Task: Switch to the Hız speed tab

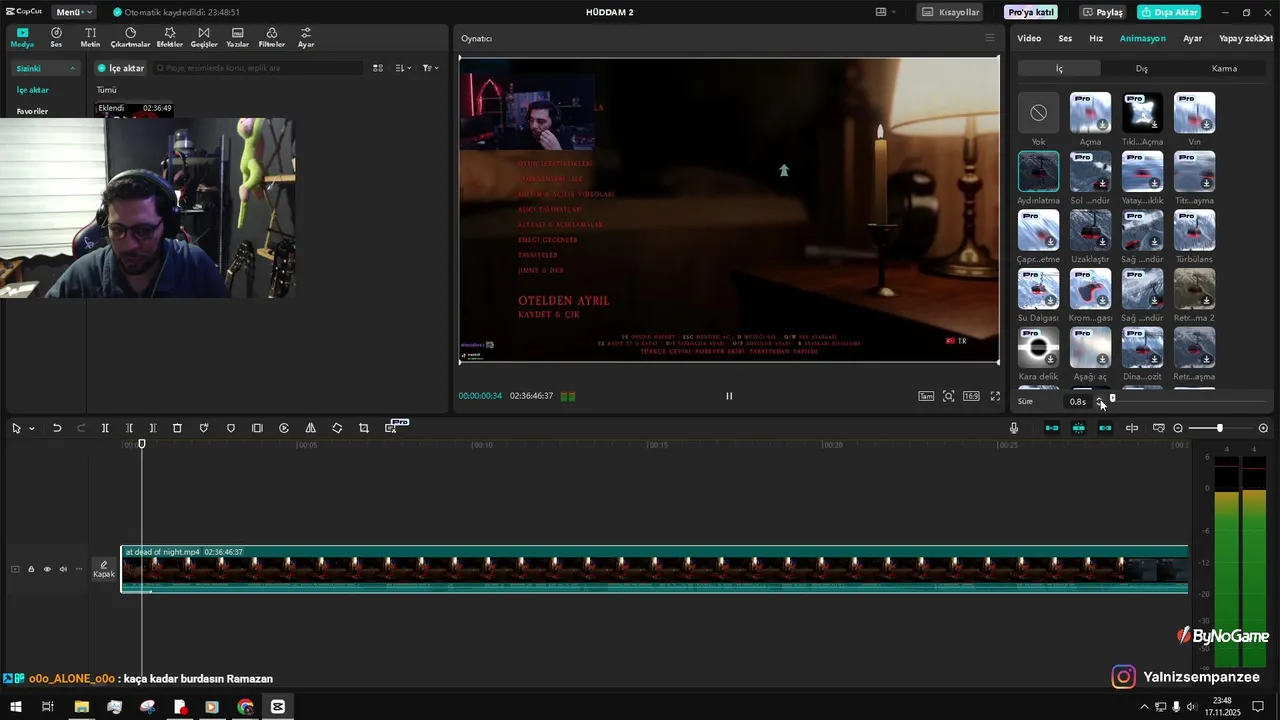Action: point(1096,38)
